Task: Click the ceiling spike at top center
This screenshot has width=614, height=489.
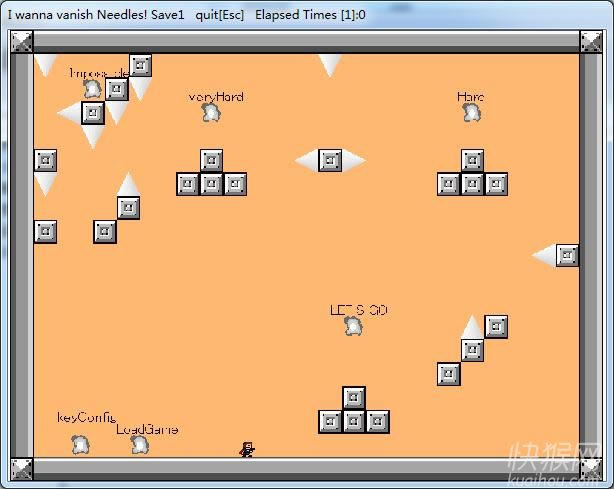Action: pos(330,63)
